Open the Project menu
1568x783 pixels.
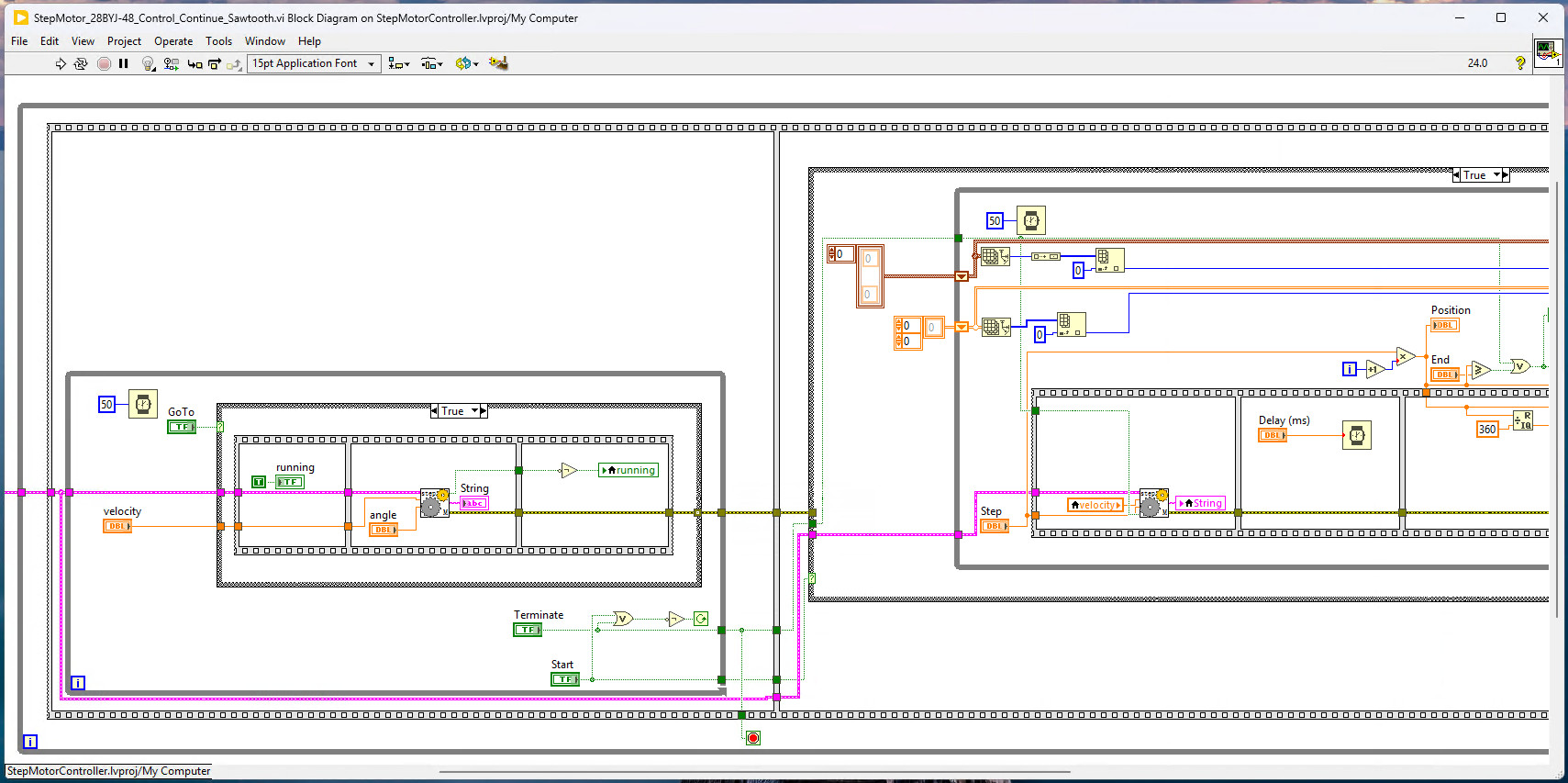[x=124, y=41]
